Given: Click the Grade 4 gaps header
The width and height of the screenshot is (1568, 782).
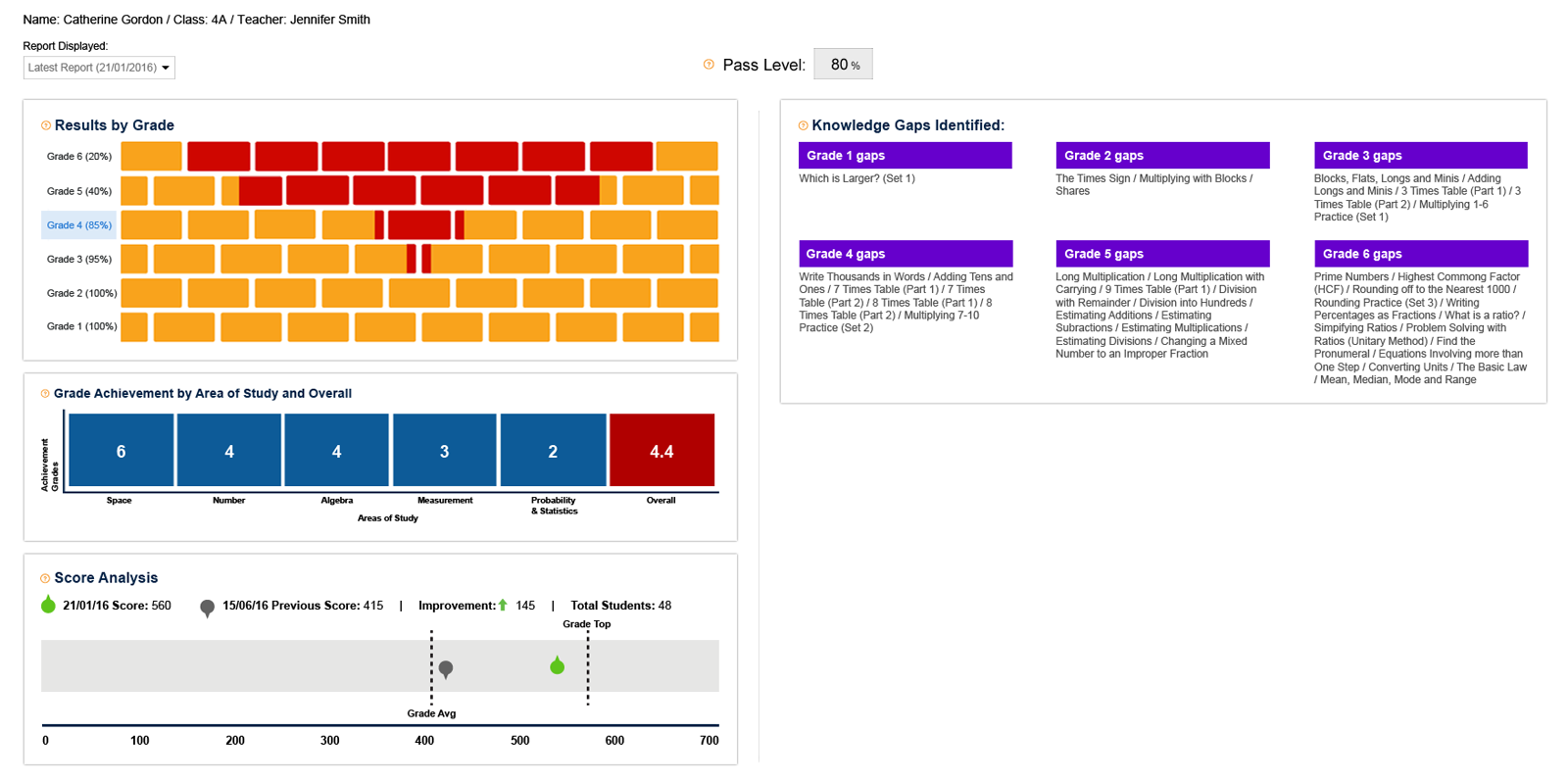Looking at the screenshot, I should (906, 254).
